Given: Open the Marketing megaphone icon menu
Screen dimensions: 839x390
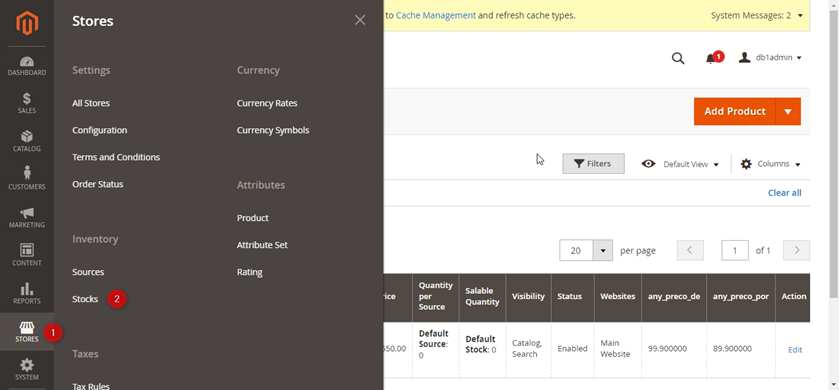Looking at the screenshot, I should click(x=27, y=217).
